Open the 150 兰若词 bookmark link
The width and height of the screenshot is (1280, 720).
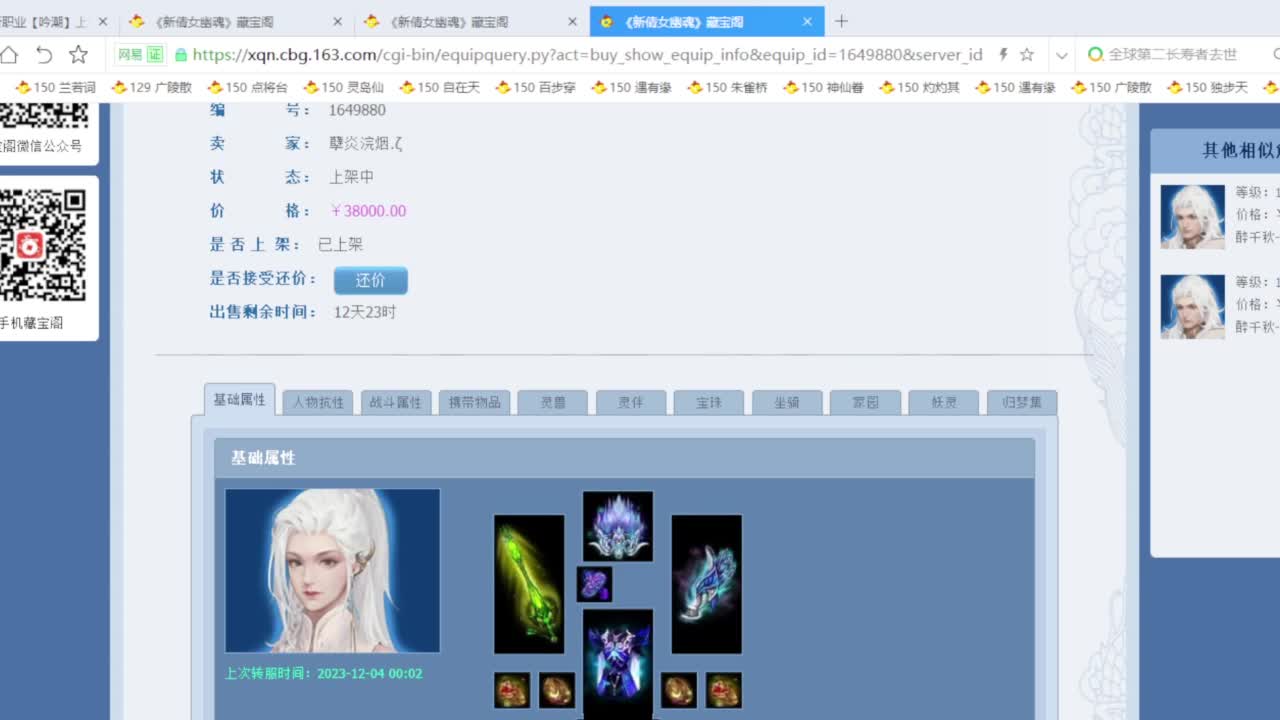pyautogui.click(x=62, y=87)
